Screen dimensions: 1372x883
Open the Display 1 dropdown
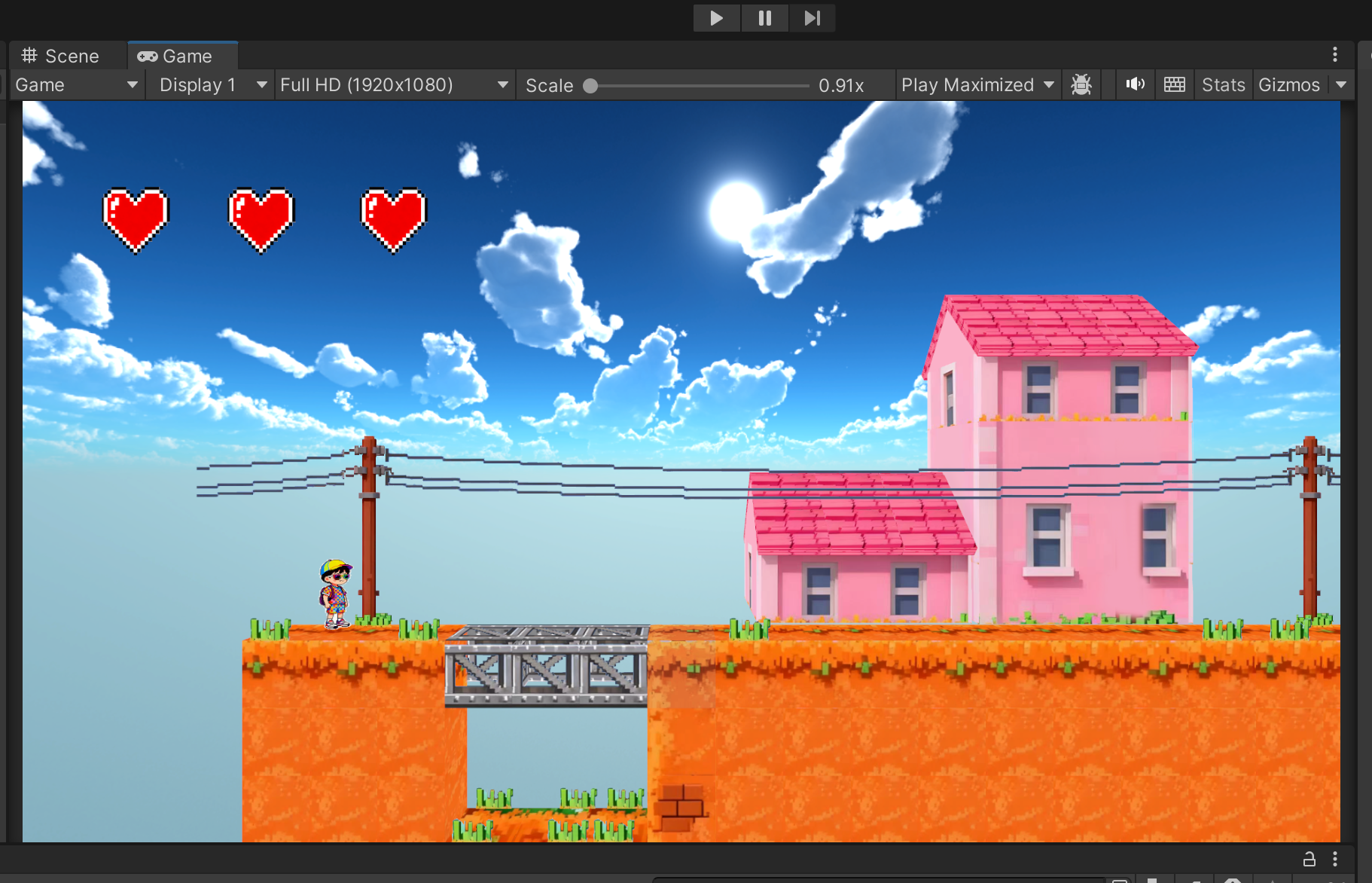[x=212, y=85]
